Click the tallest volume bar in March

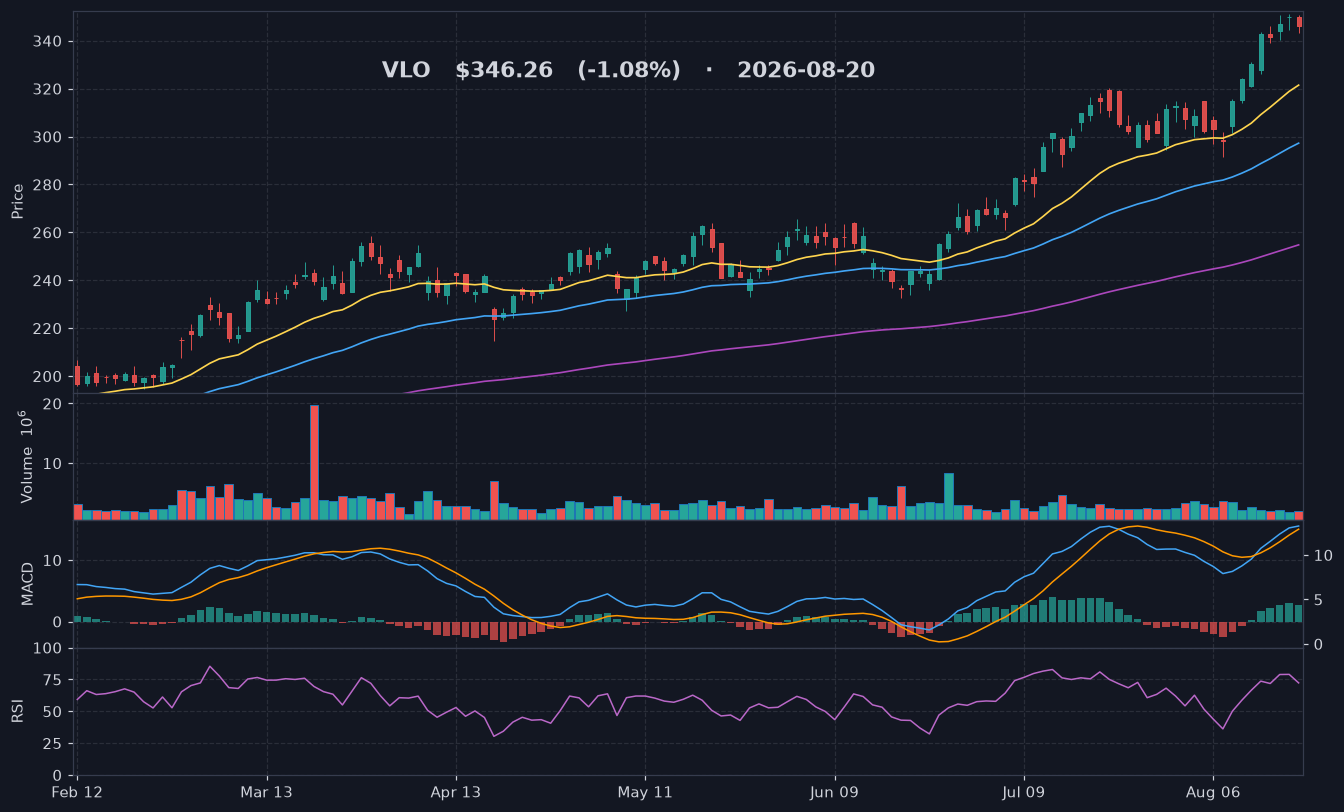(314, 462)
